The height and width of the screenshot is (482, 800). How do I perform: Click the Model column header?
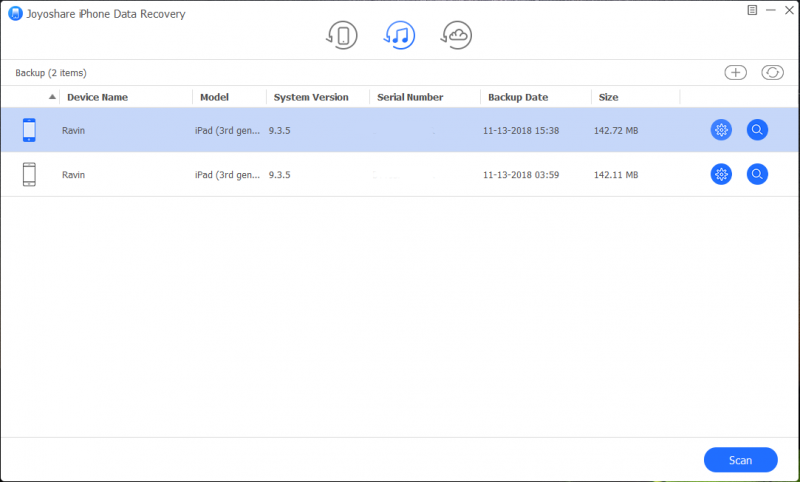pos(214,97)
